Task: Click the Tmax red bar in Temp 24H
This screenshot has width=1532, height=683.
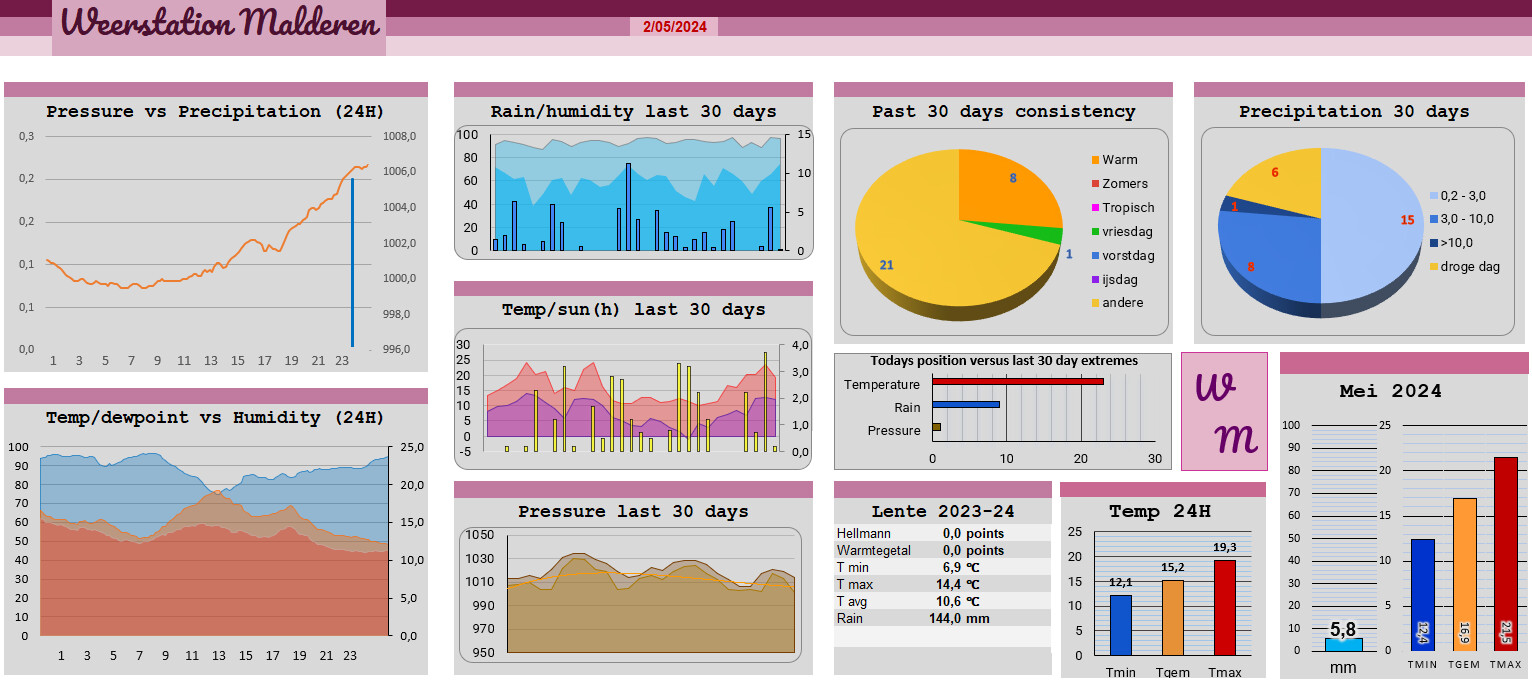Action: click(x=1225, y=608)
